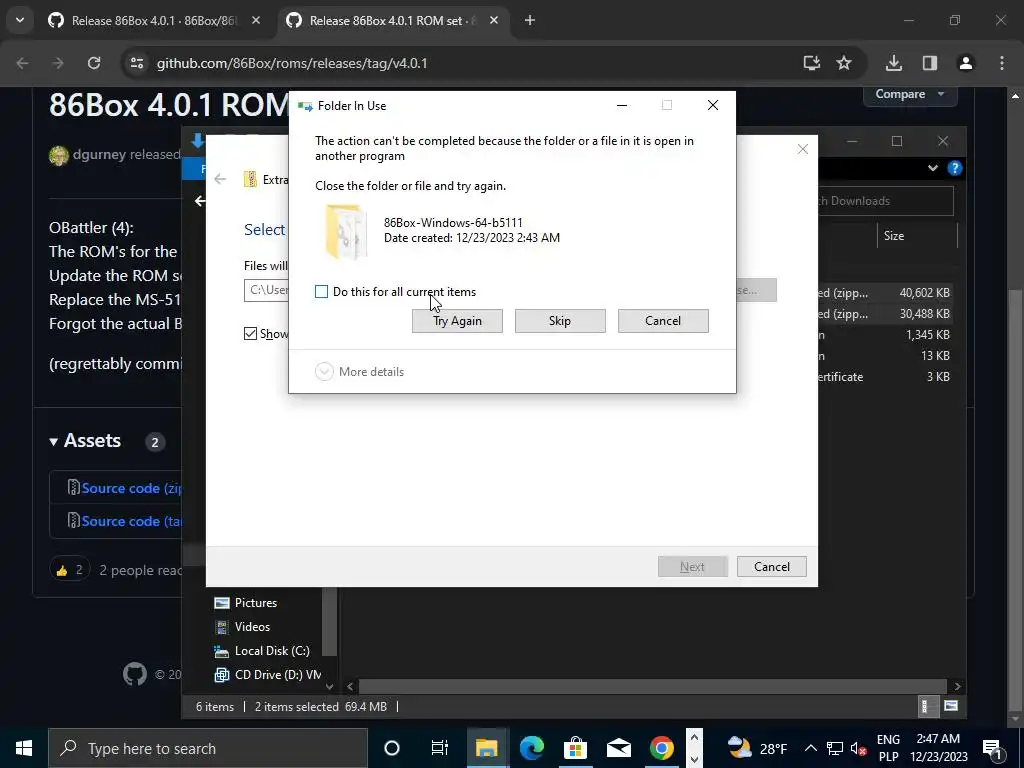
Task: Click Explorer help question mark icon
Action: (954, 168)
